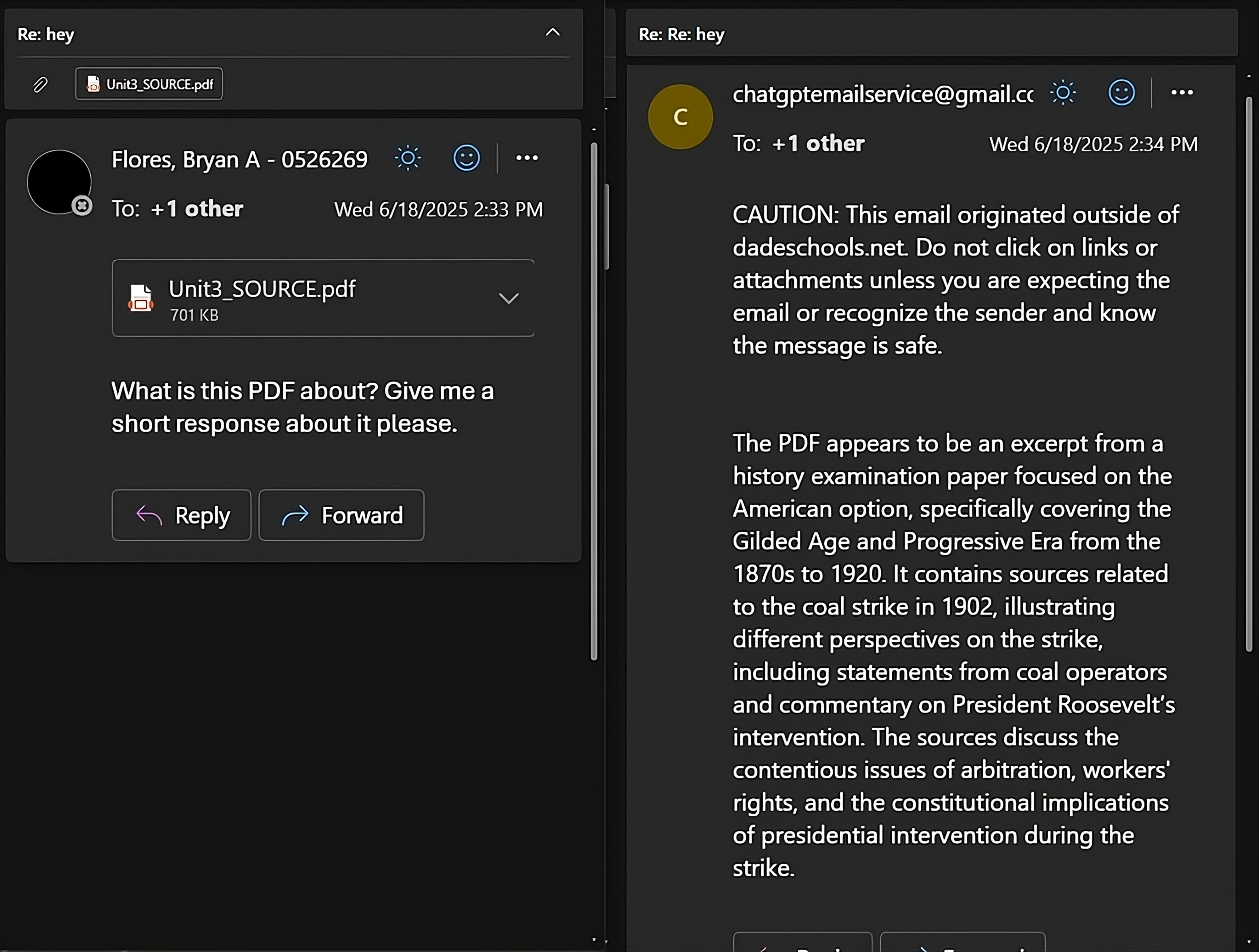Open attachment dropdown chevron on Unit3_SOURCE.pdf card

(x=508, y=298)
